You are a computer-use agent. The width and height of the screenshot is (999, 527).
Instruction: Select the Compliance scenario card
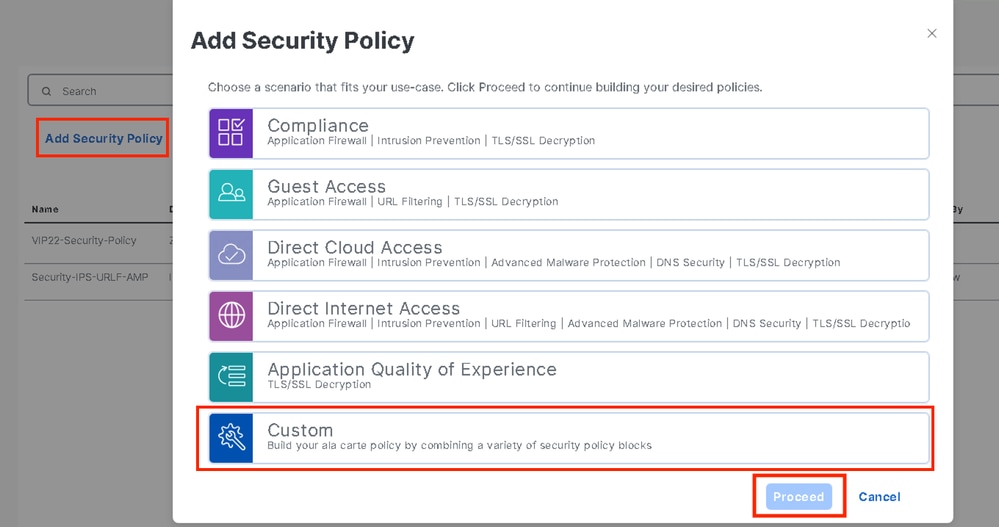pyautogui.click(x=569, y=133)
